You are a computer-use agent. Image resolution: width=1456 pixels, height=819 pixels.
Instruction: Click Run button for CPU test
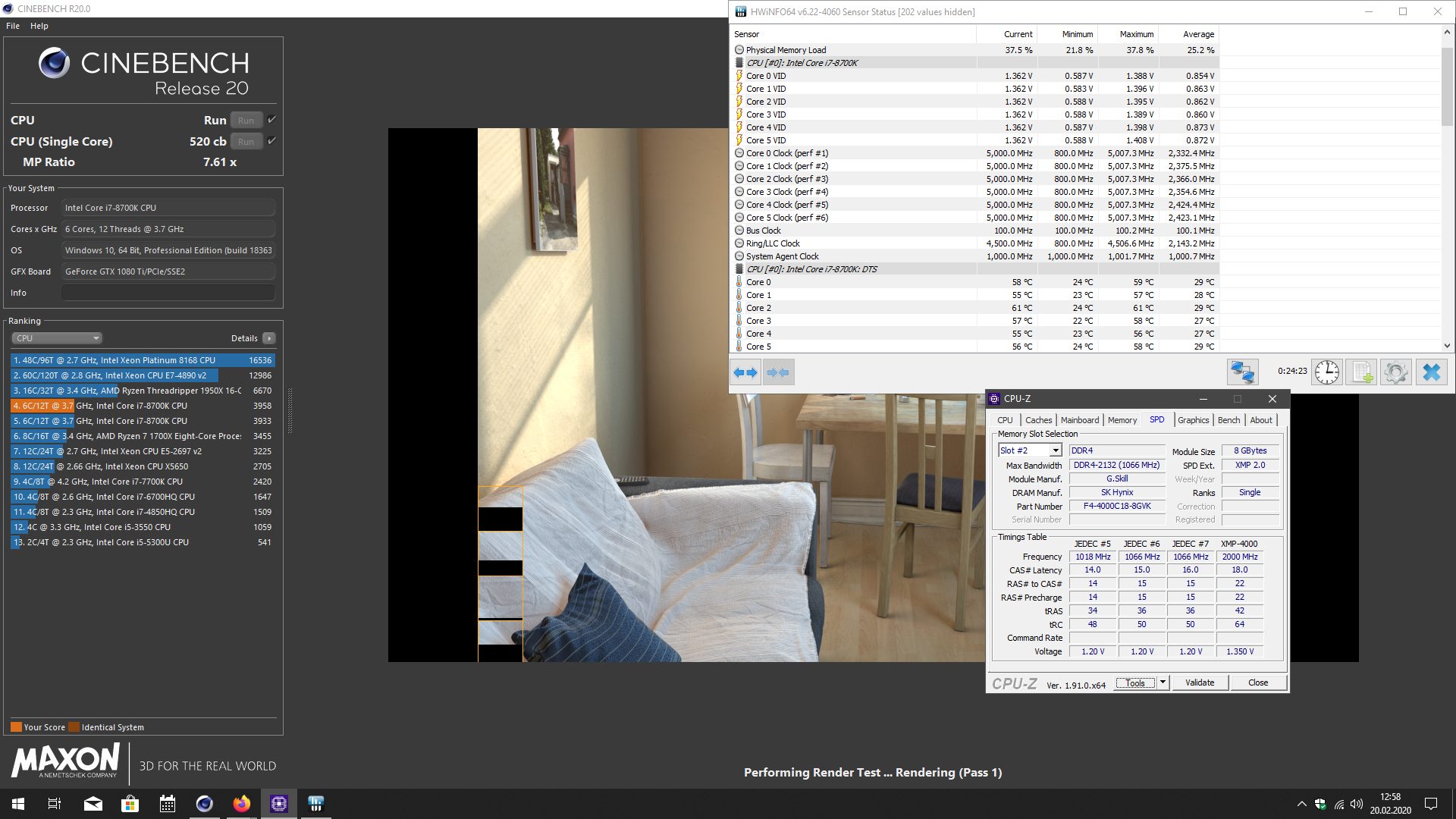click(246, 120)
